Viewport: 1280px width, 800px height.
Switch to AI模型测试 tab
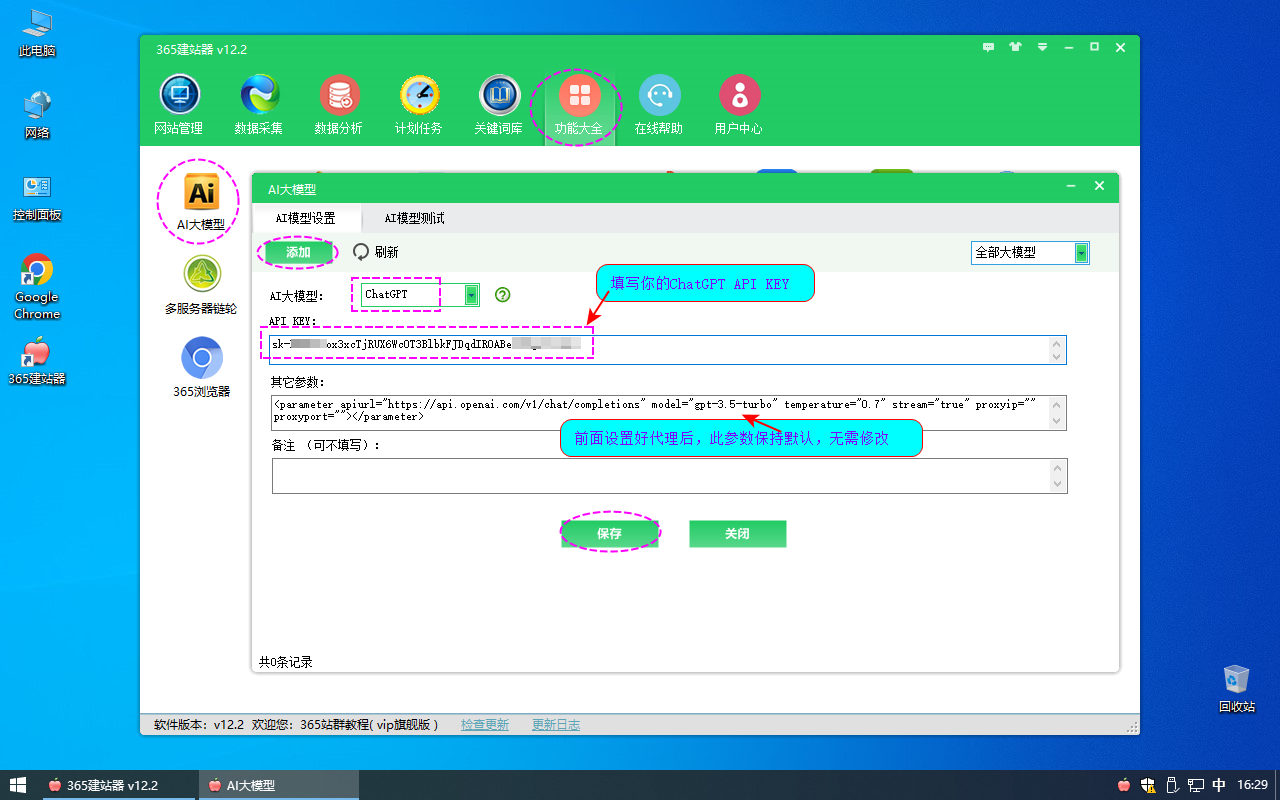coord(414,218)
